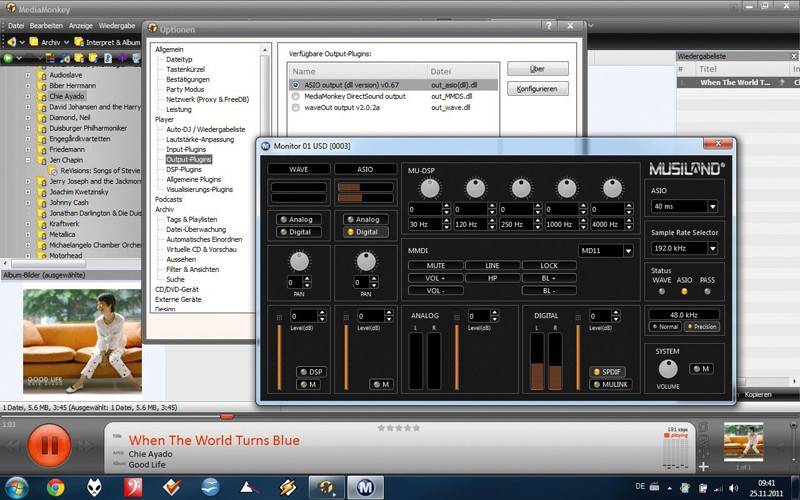Select Metallica artist folder
This screenshot has width=800, height=500.
coord(62,234)
